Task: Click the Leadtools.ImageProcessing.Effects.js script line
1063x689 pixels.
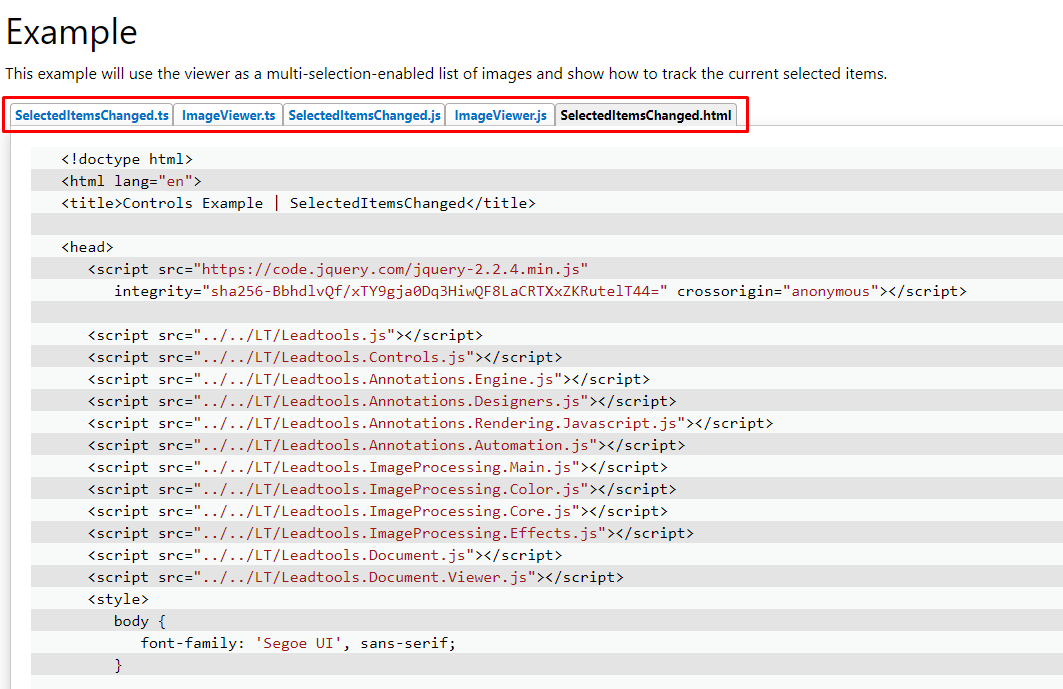Action: (390, 534)
